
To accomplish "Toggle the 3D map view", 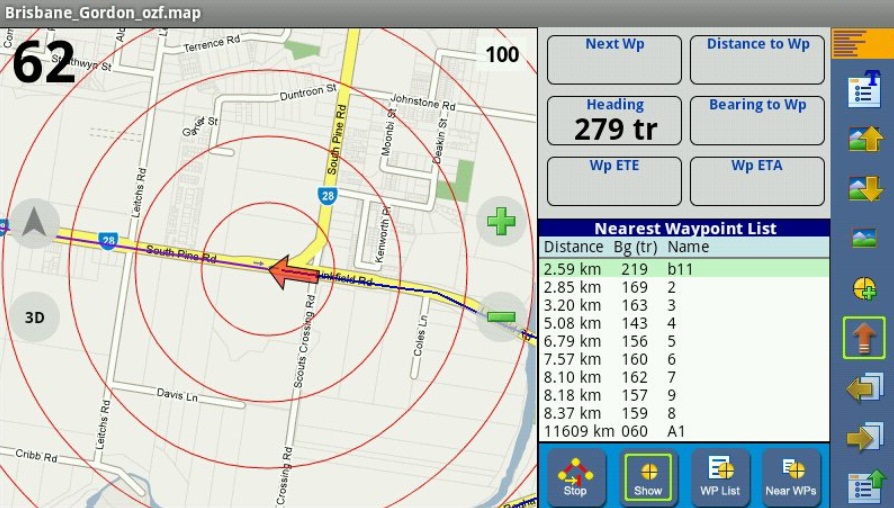I will [35, 317].
